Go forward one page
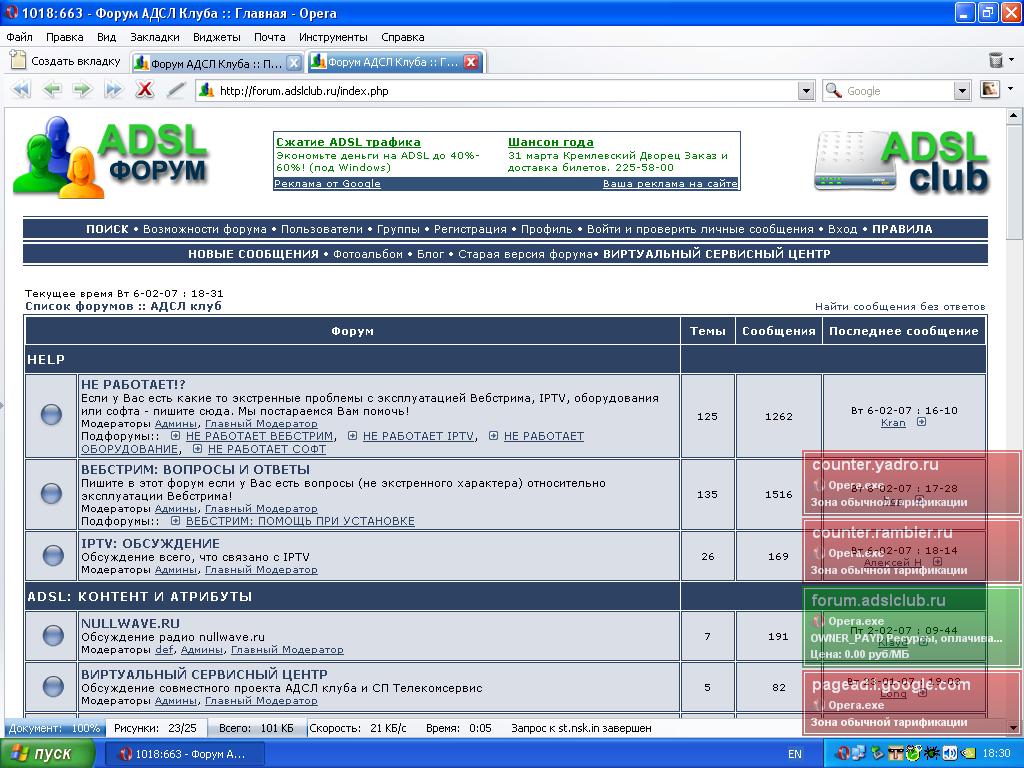Viewport: 1024px width, 768px height. [x=82, y=89]
